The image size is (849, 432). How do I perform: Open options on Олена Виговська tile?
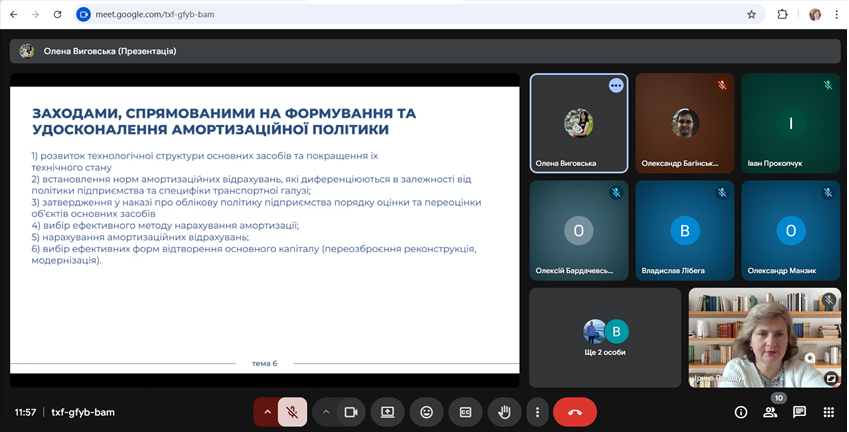(x=616, y=86)
